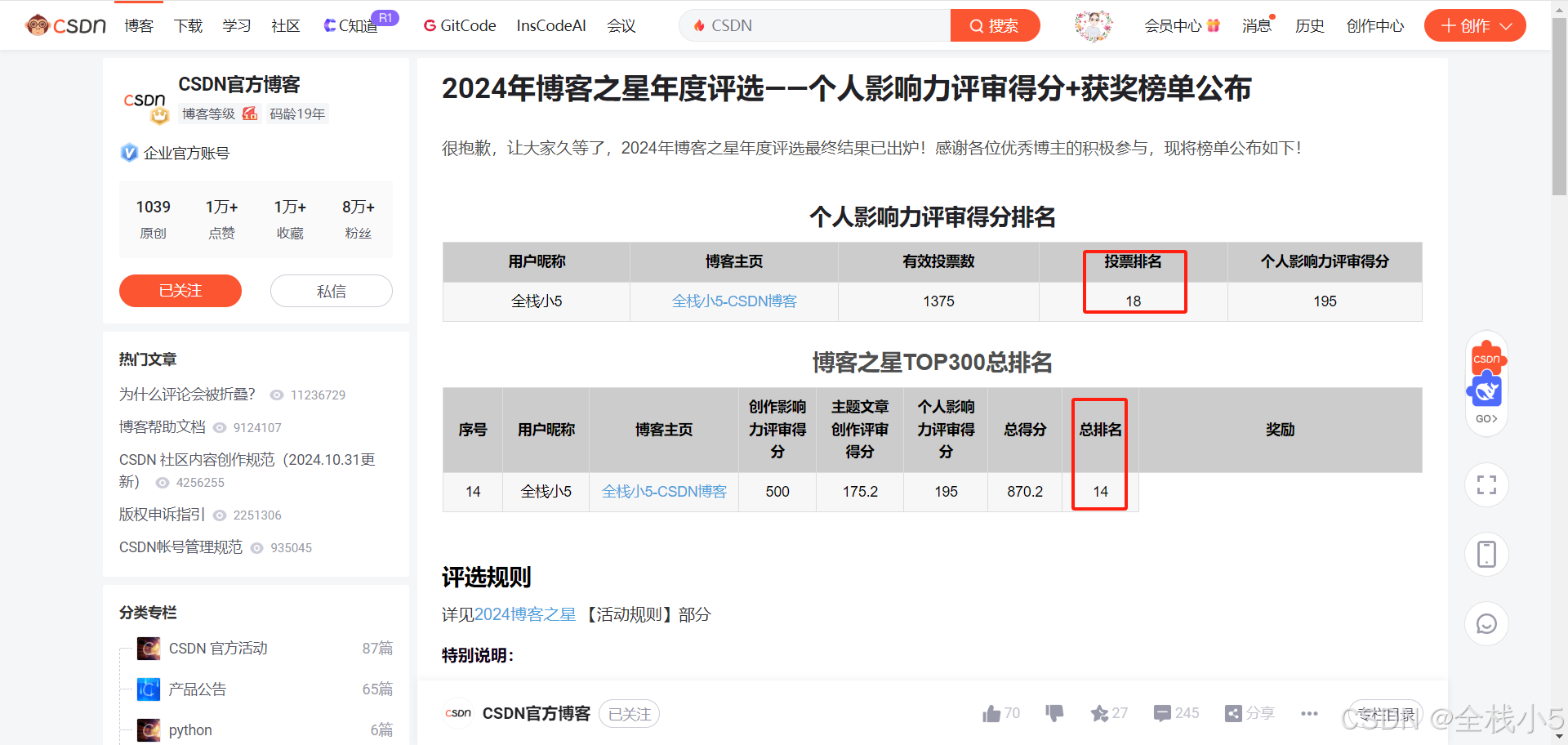Viewport: 1568px width, 745px height.
Task: Open the 下载 nav item
Action: tap(188, 25)
